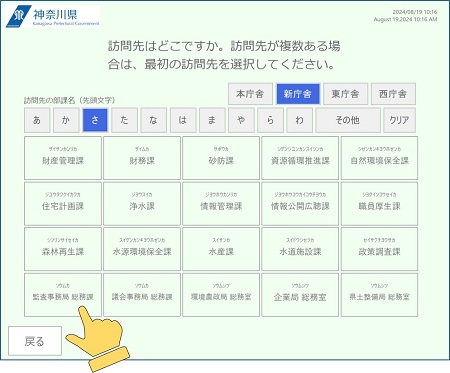Click the 訪問先の部課名 (先頭文字) label
Image resolution: width=450 pixels, height=373 pixels.
tap(69, 100)
